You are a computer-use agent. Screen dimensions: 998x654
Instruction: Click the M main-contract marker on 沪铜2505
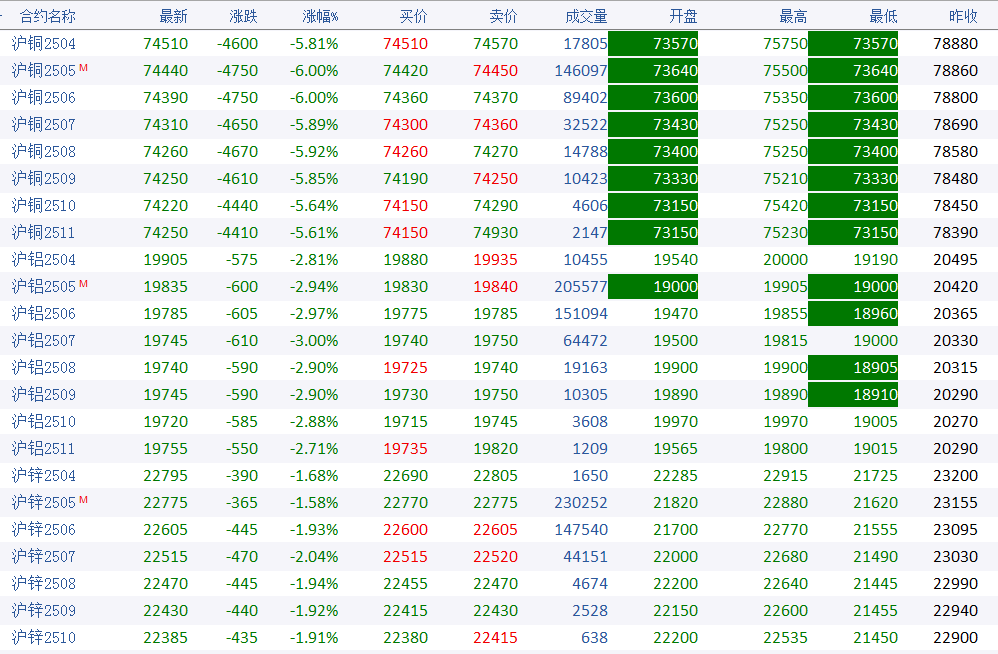[x=83, y=67]
